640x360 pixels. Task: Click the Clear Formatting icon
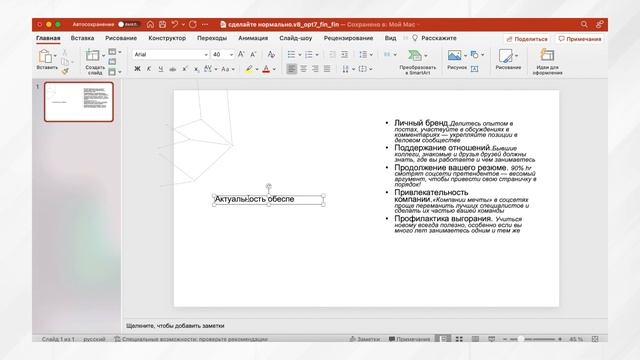(271, 54)
